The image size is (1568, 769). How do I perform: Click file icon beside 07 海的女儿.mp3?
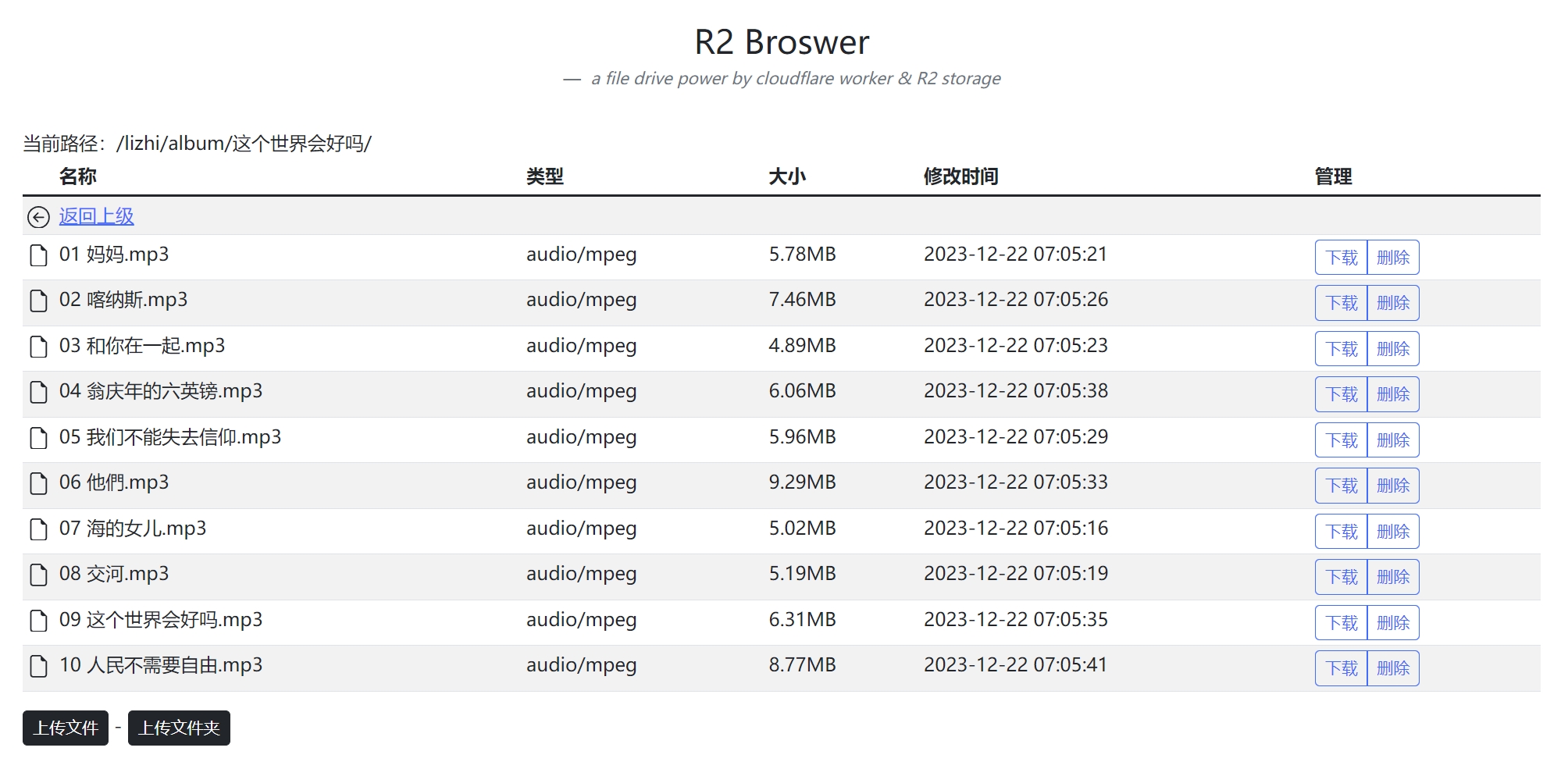(38, 529)
